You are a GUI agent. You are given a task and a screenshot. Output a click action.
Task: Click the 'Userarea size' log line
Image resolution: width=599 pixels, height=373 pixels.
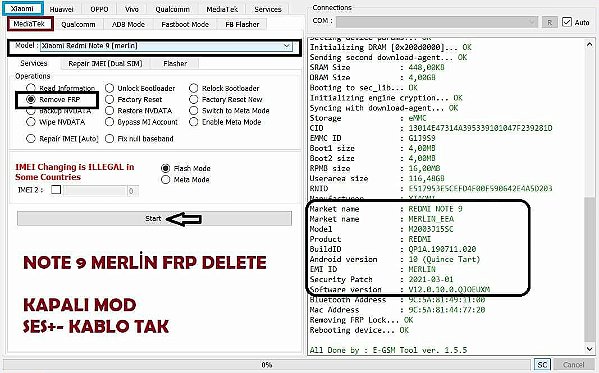(x=377, y=178)
